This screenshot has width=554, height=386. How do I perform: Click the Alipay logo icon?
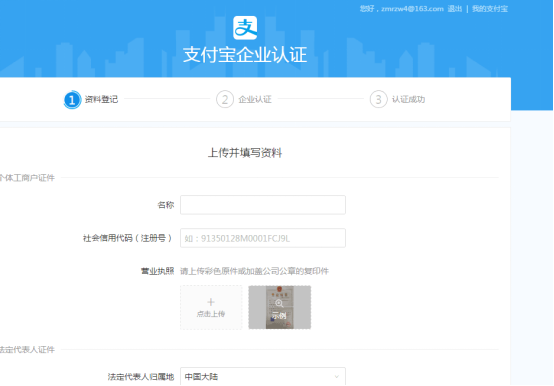coord(245,28)
